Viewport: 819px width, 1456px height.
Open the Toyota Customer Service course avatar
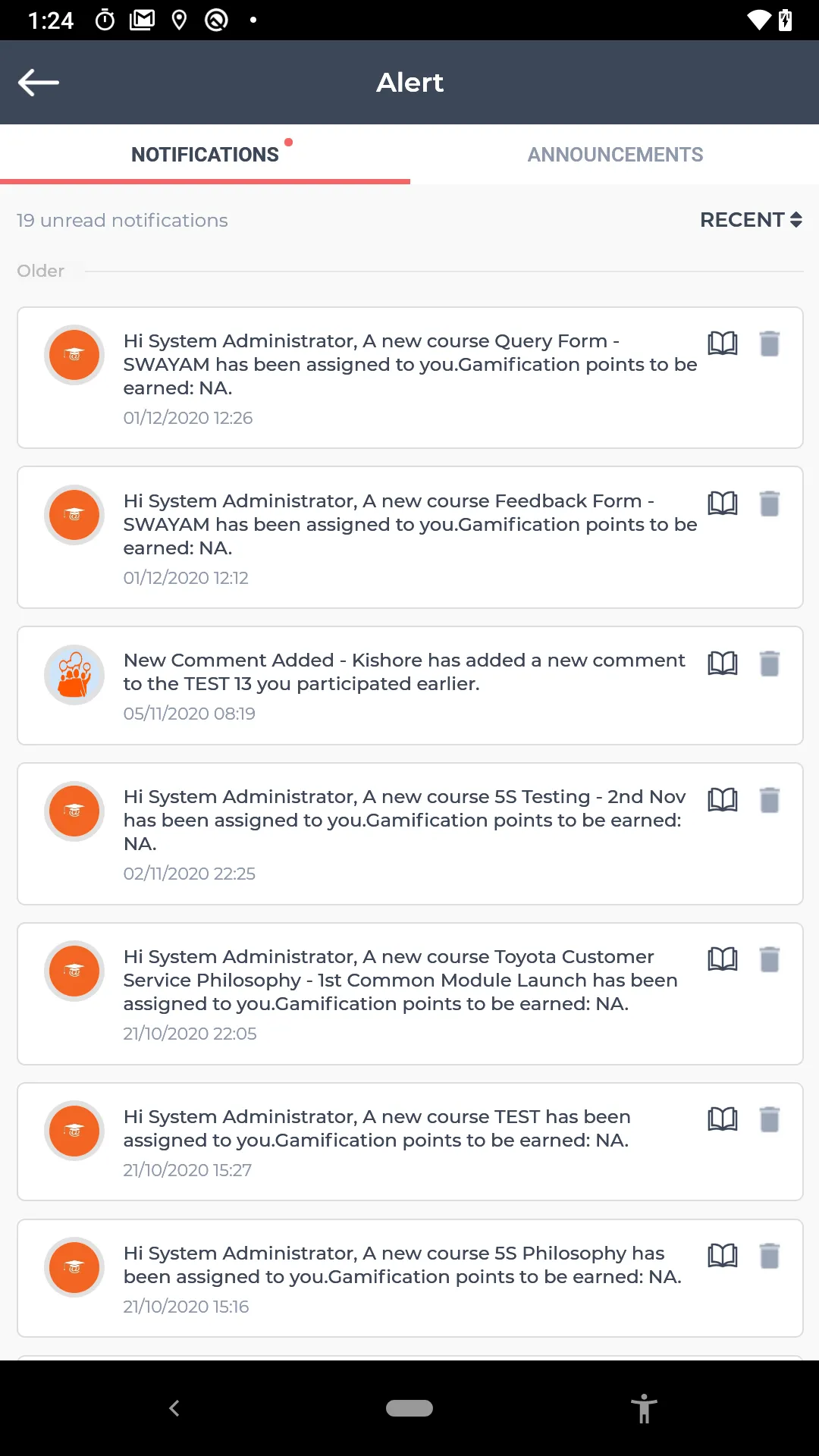[x=74, y=971]
